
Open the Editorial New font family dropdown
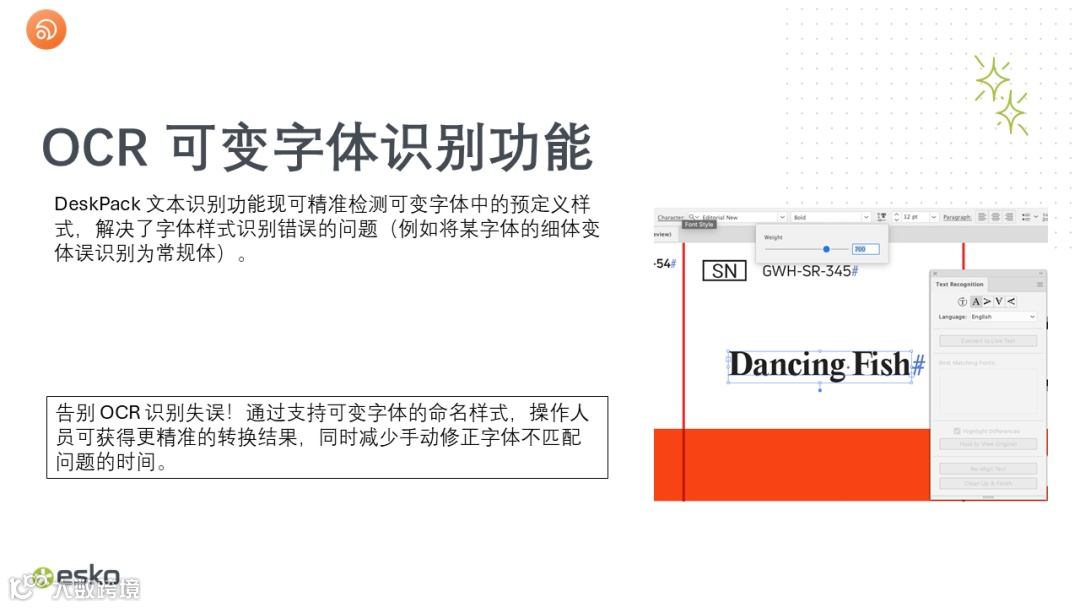pyautogui.click(x=782, y=217)
